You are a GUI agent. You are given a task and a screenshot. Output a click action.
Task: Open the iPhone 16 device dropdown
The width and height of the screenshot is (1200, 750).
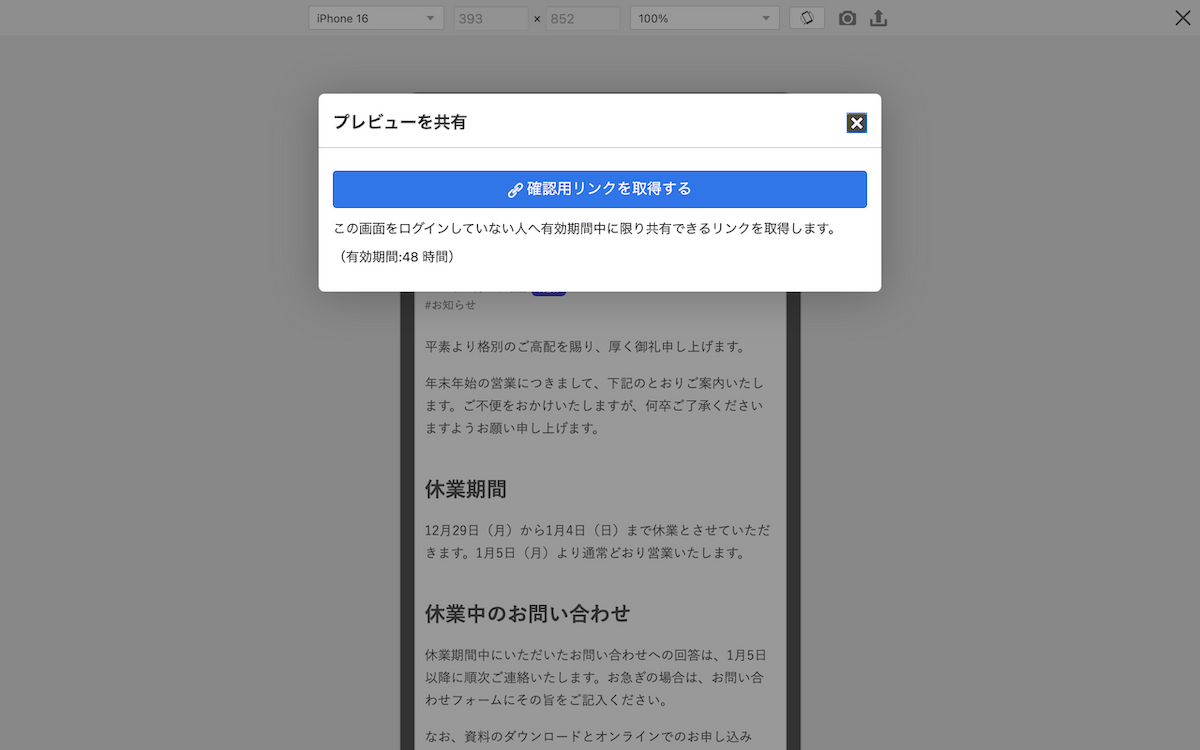point(377,18)
